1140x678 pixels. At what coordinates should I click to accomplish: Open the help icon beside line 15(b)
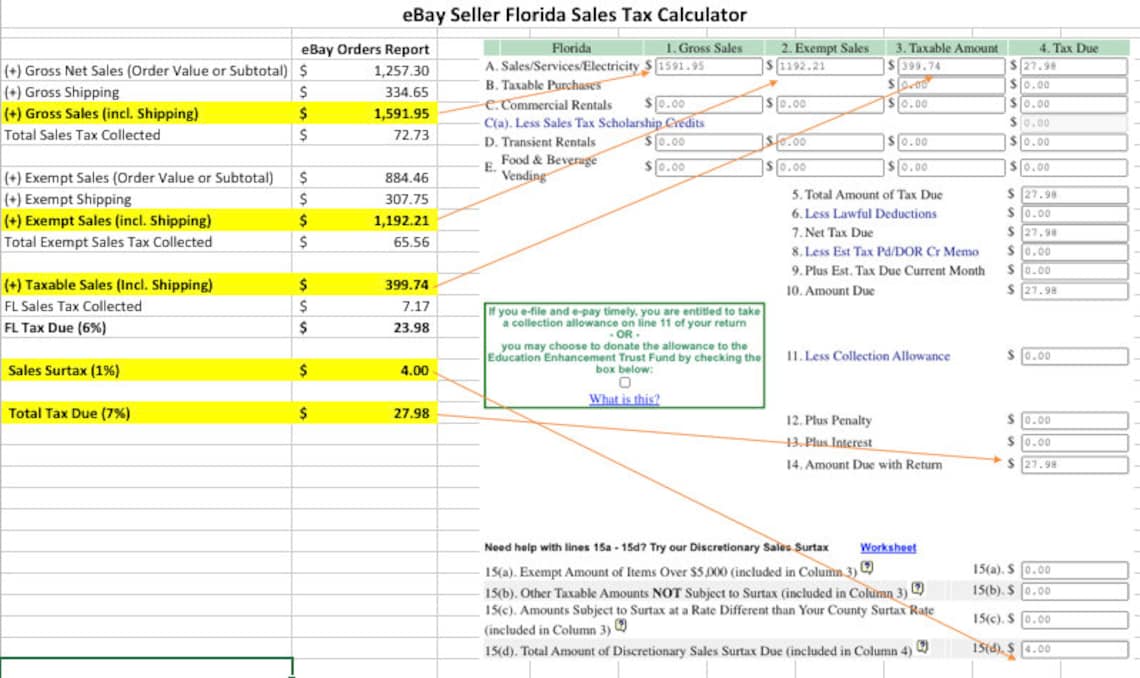(x=917, y=587)
